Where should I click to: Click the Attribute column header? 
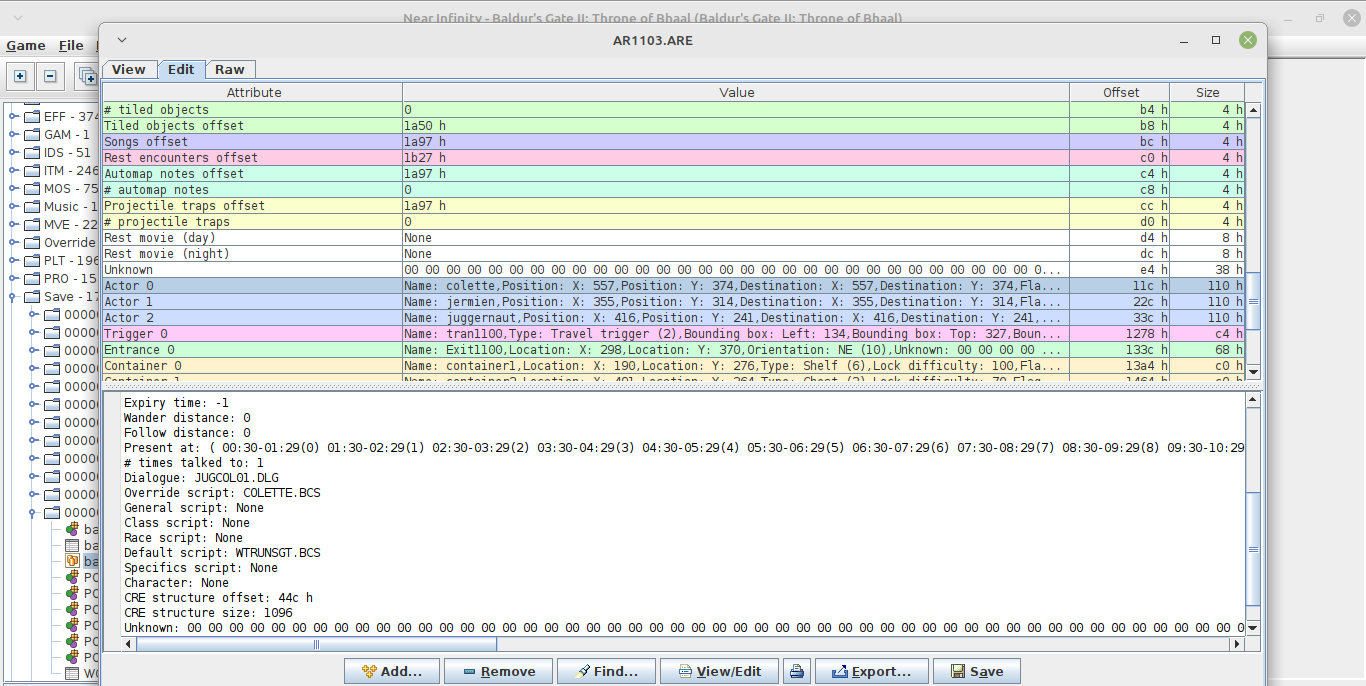[253, 92]
